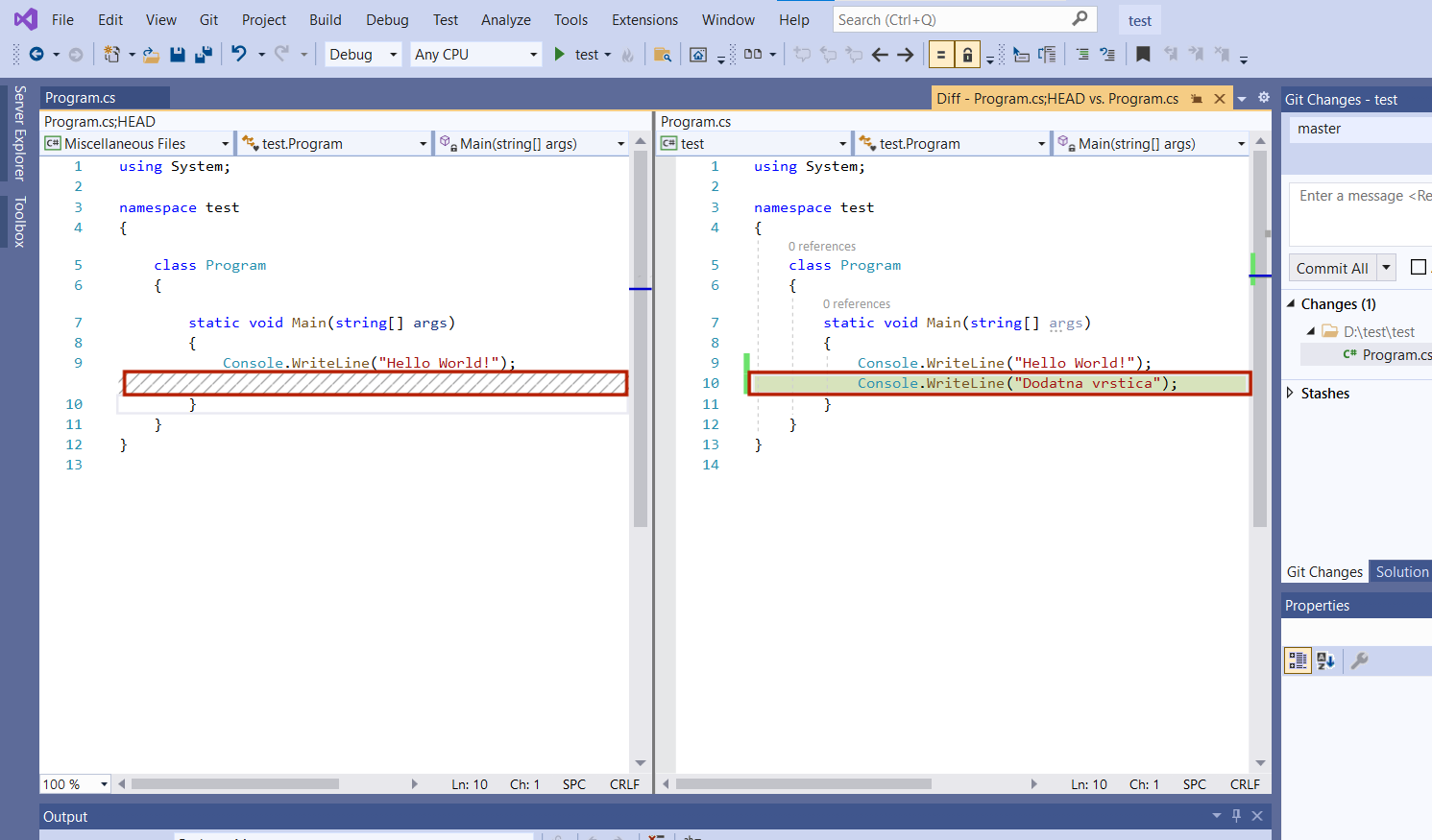Open the Build menu
This screenshot has height=840, width=1432.
click(x=325, y=19)
